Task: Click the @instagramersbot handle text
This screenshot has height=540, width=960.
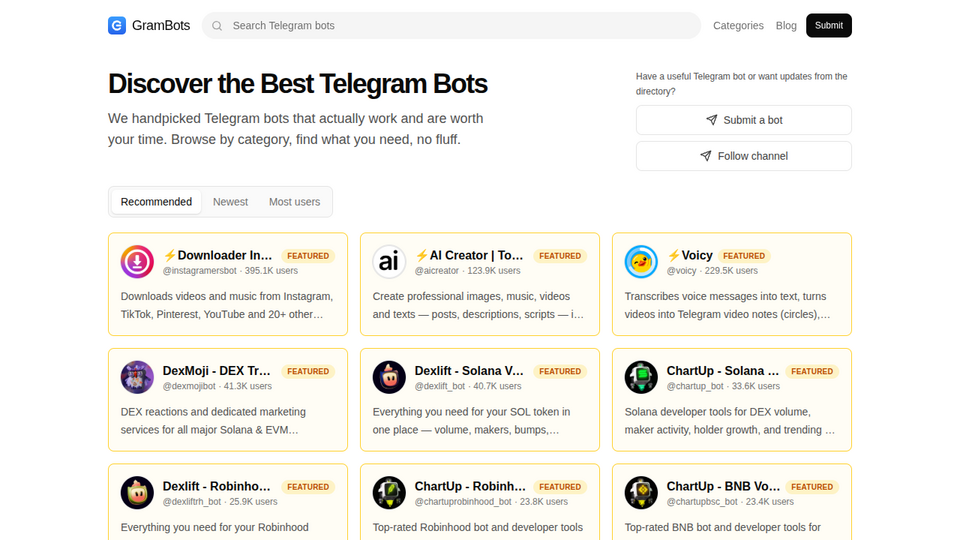Action: 200,271
